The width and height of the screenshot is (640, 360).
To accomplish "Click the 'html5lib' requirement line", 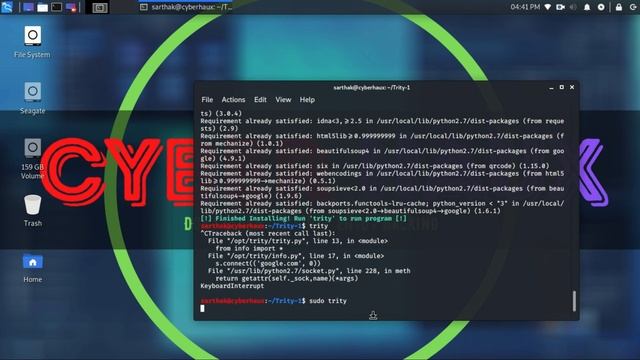I will coord(382,140).
